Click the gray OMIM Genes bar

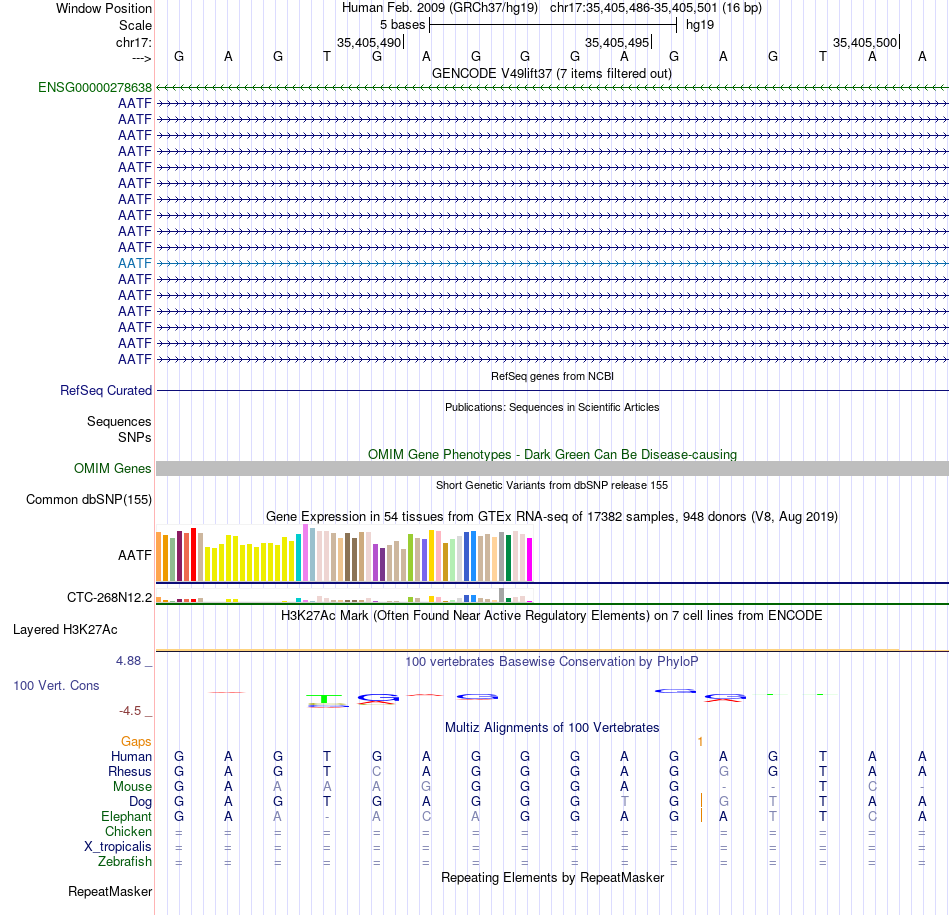pyautogui.click(x=552, y=468)
